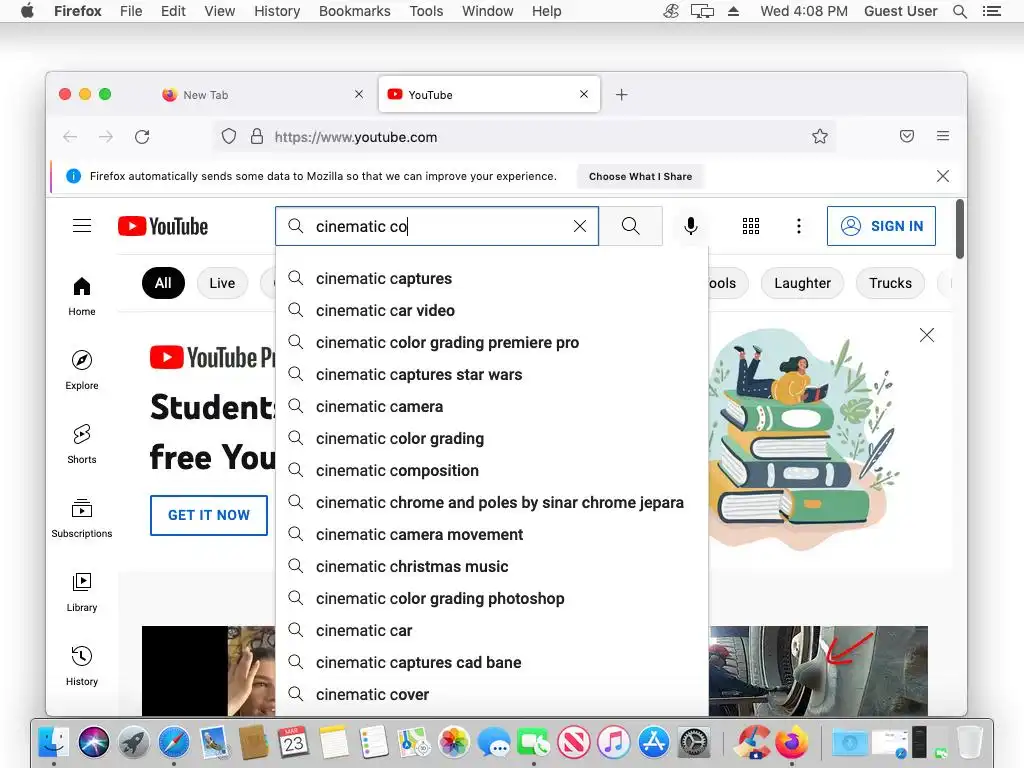Click SIGN IN button

tap(881, 226)
